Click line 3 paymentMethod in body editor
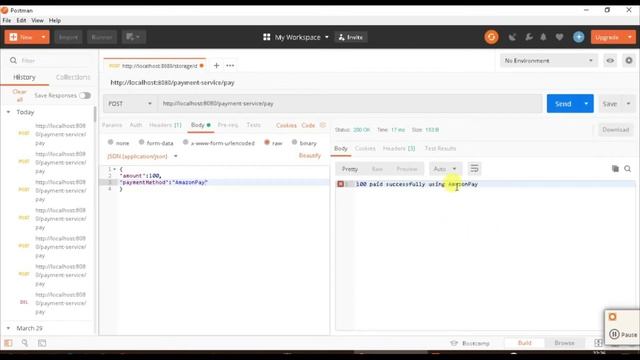Viewport: 640px width, 360px height. click(164, 182)
